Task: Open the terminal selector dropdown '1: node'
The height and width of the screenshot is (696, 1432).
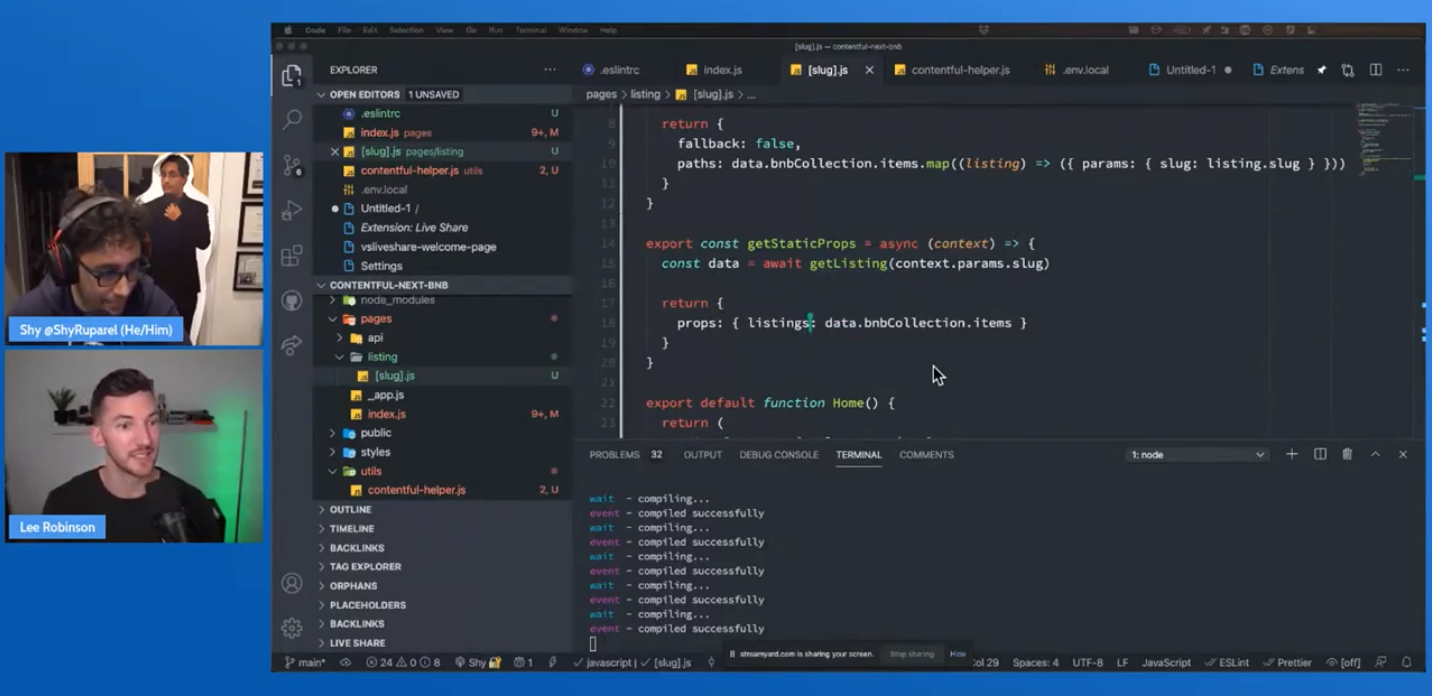Action: (x=1196, y=455)
